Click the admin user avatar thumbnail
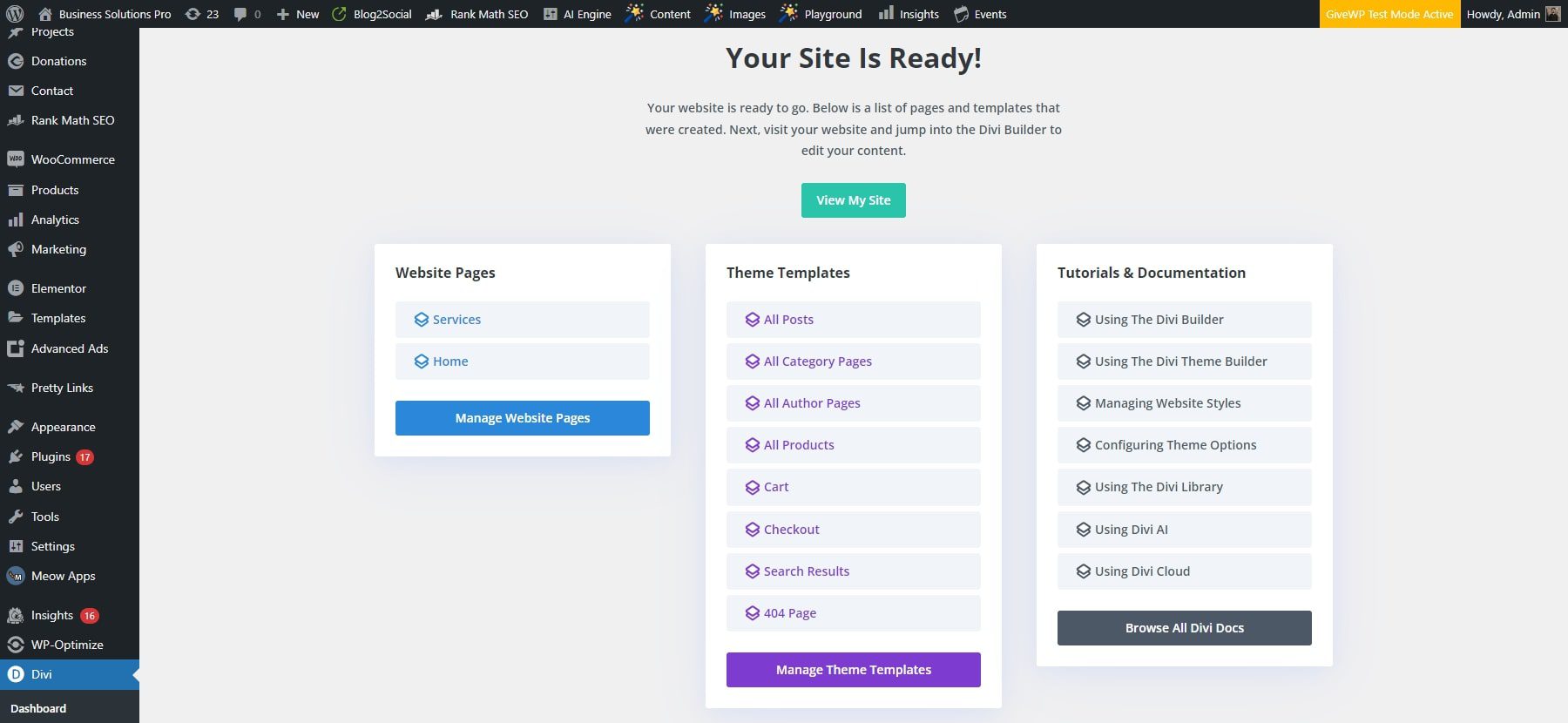 pos(1553,14)
